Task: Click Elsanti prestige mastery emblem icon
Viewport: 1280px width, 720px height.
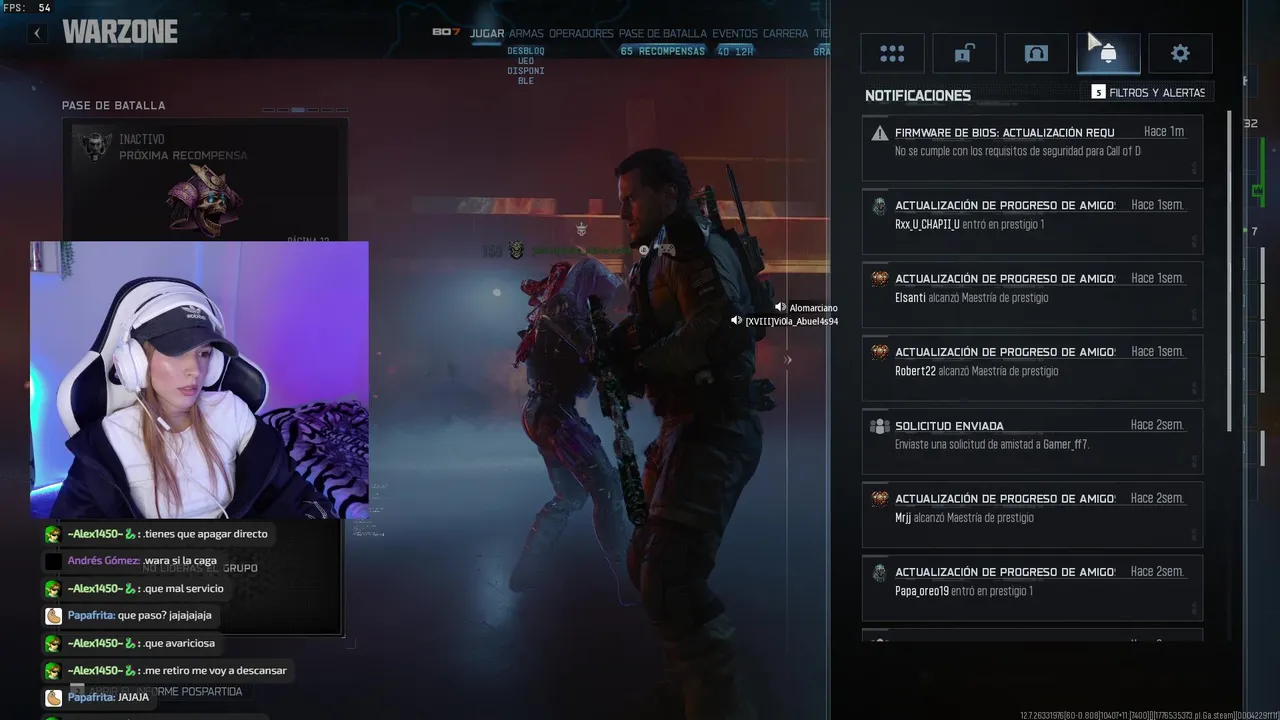Action: [879, 279]
